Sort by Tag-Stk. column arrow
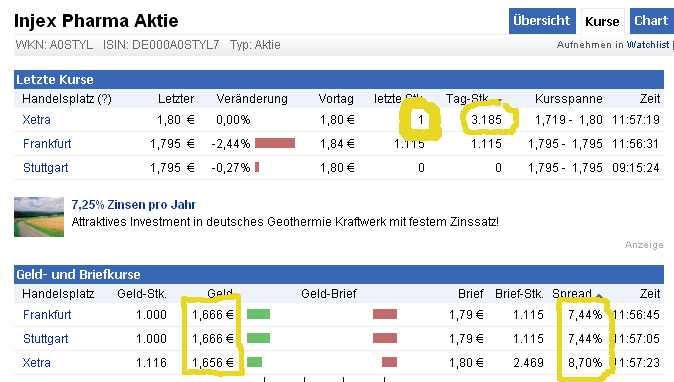The image size is (674, 382). [499, 100]
